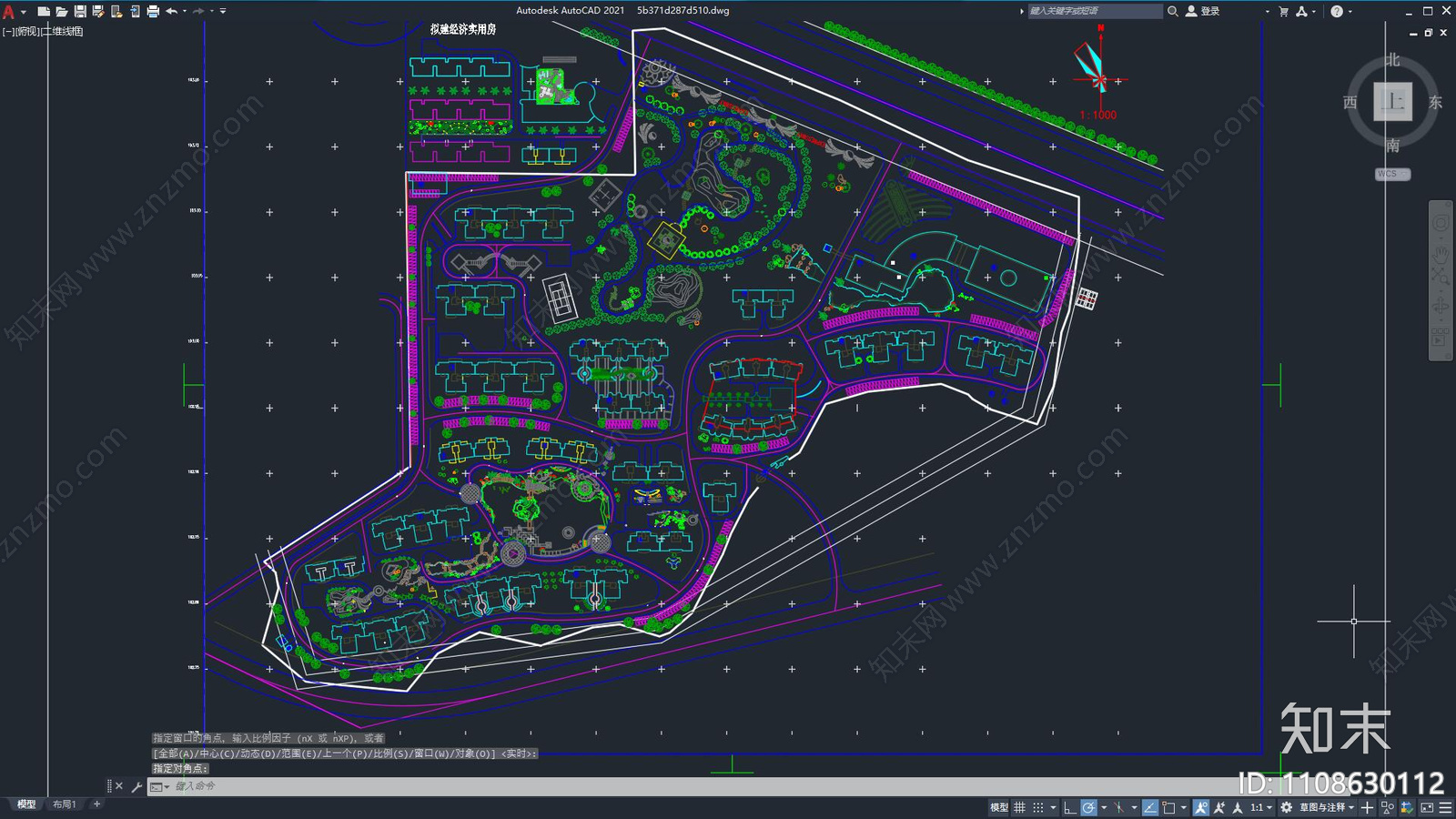1456x819 pixels.
Task: Click the Save As icon
Action: coord(98,11)
